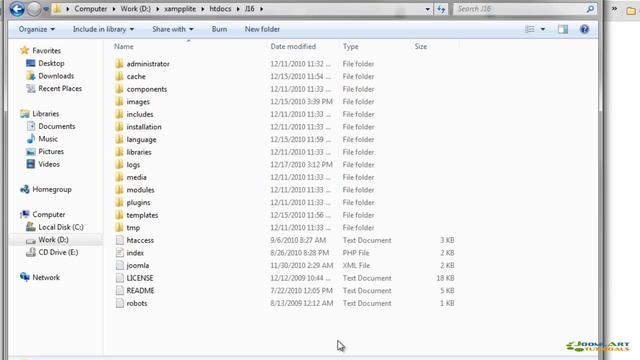This screenshot has height=360, width=640.
Task: Select the language folder name
Action: (141, 140)
